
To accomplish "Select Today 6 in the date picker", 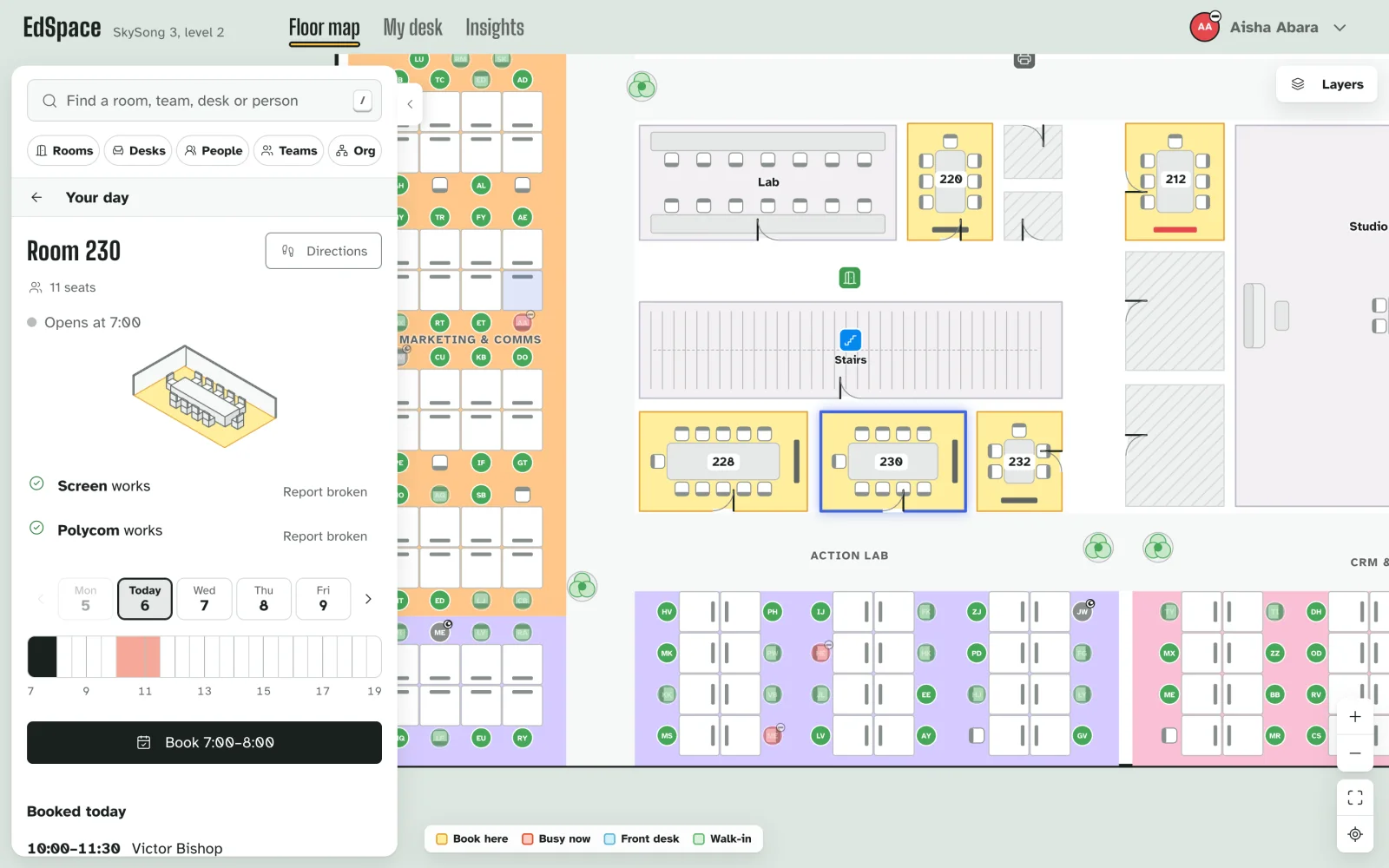I will click(145, 599).
